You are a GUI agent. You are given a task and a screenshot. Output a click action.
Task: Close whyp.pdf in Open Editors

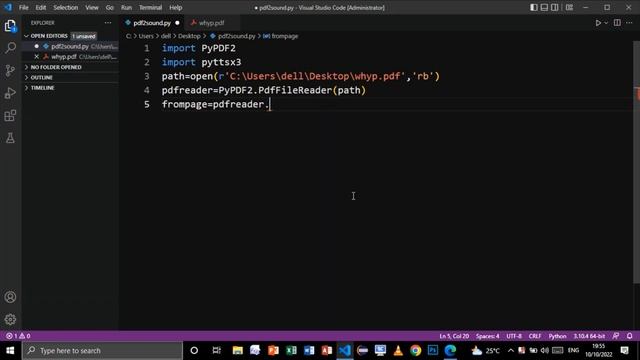[37, 57]
